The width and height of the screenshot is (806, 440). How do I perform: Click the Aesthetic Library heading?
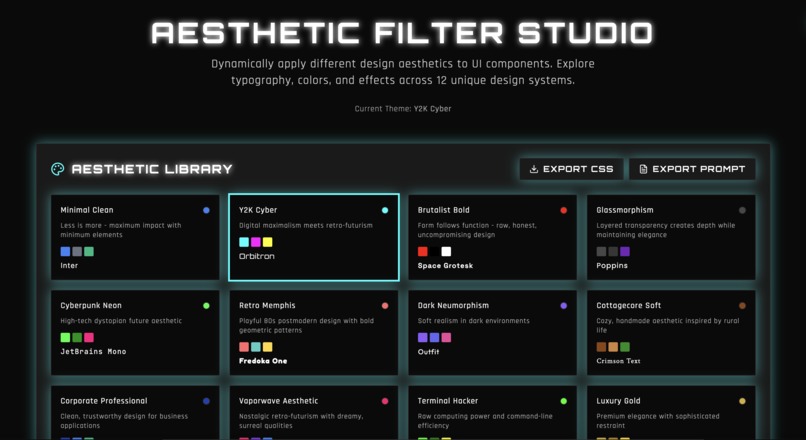coord(152,169)
